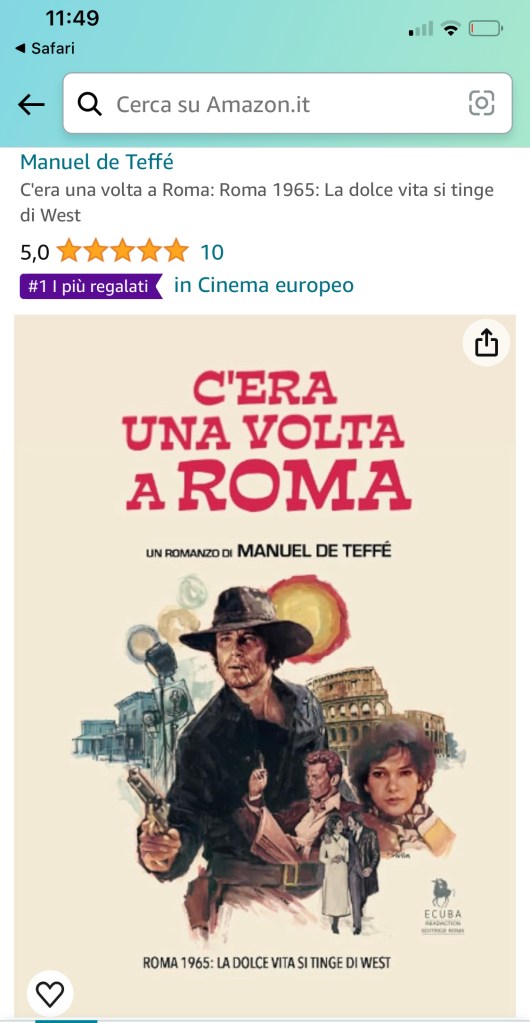Screen dimensions: 530x1023
Task: Open the book cover image fullscreen
Action: point(265,665)
